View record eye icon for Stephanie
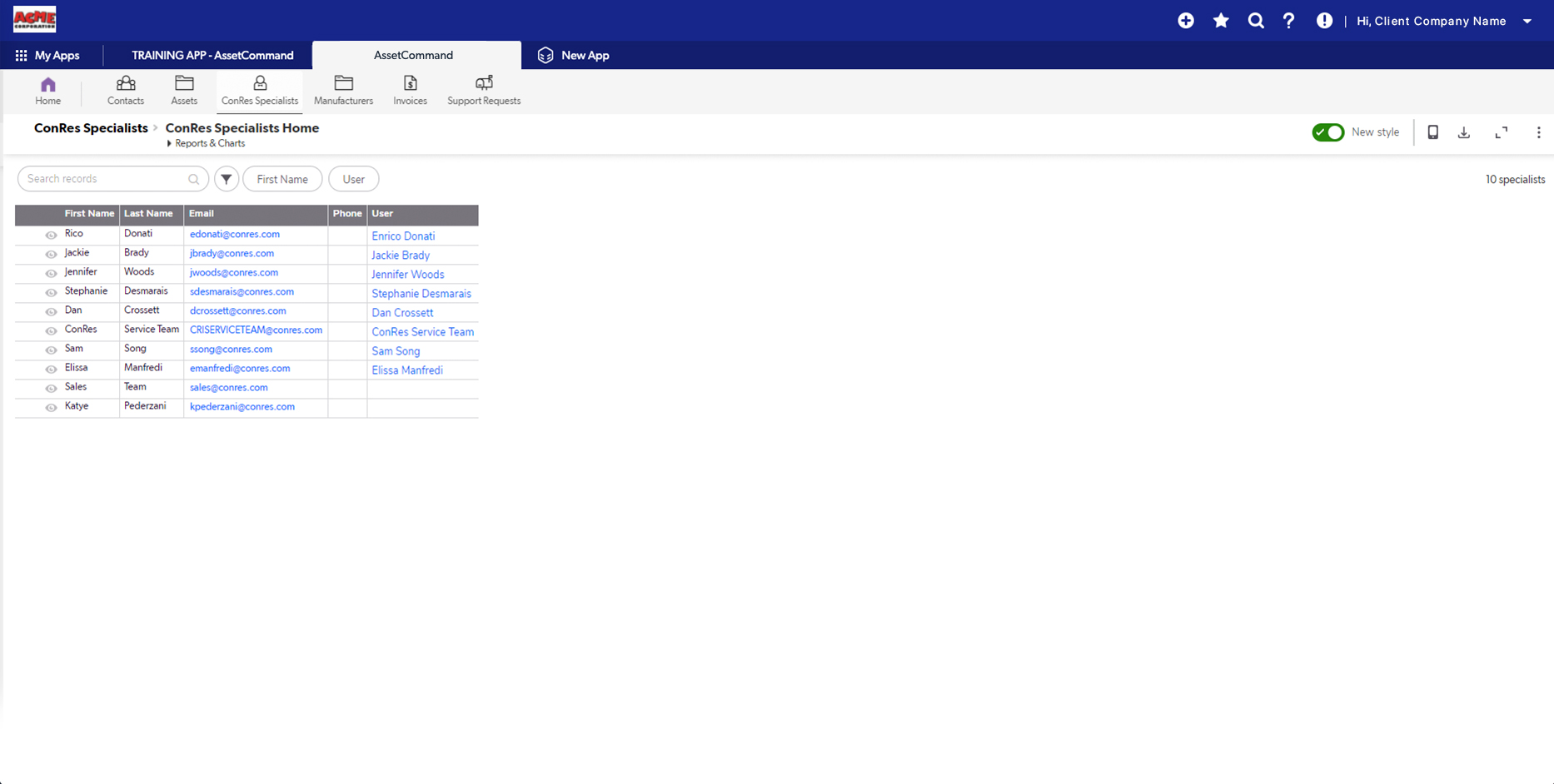Image resolution: width=1554 pixels, height=784 pixels. 51,293
